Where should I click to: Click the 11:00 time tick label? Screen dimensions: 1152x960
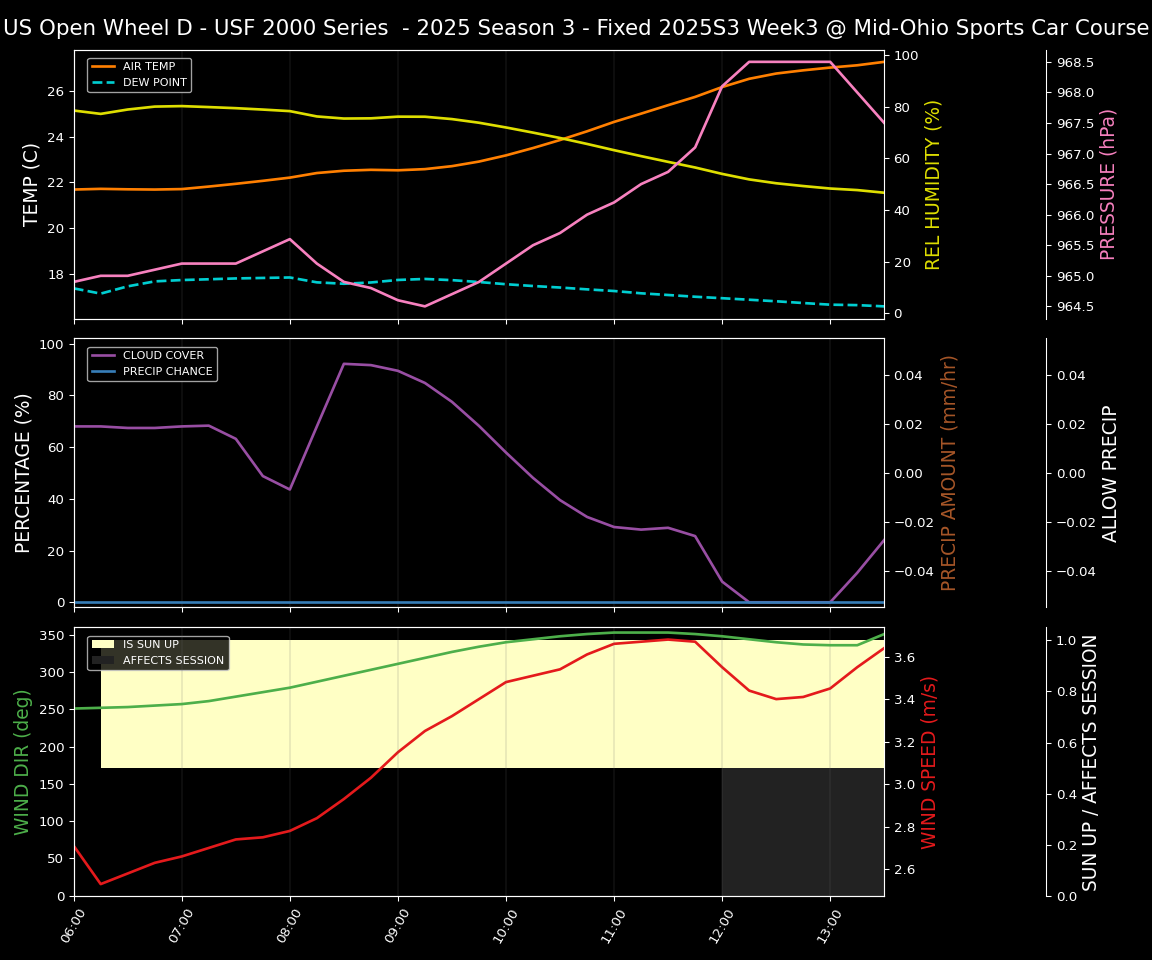[x=612, y=925]
